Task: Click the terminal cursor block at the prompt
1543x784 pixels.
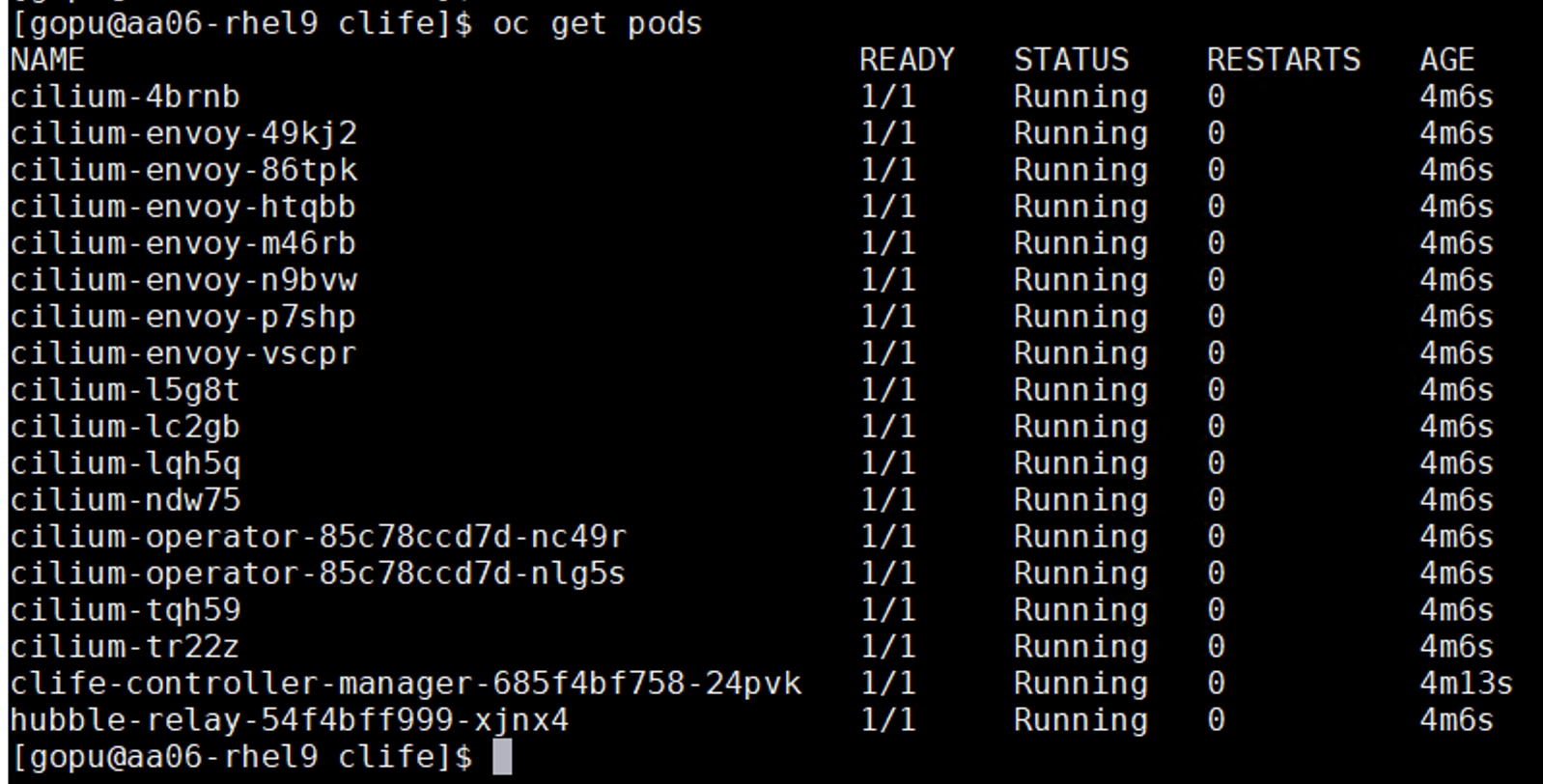Action: pos(502,757)
